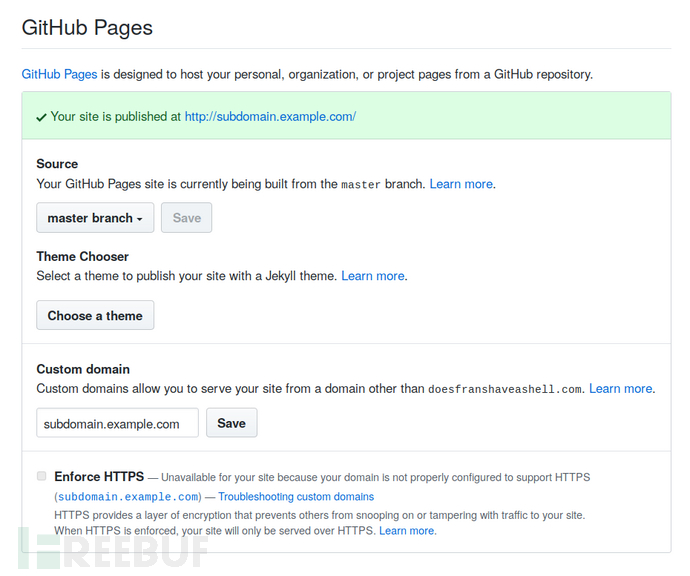Open the published site URL http://subdomain.example.com/

pos(270,117)
